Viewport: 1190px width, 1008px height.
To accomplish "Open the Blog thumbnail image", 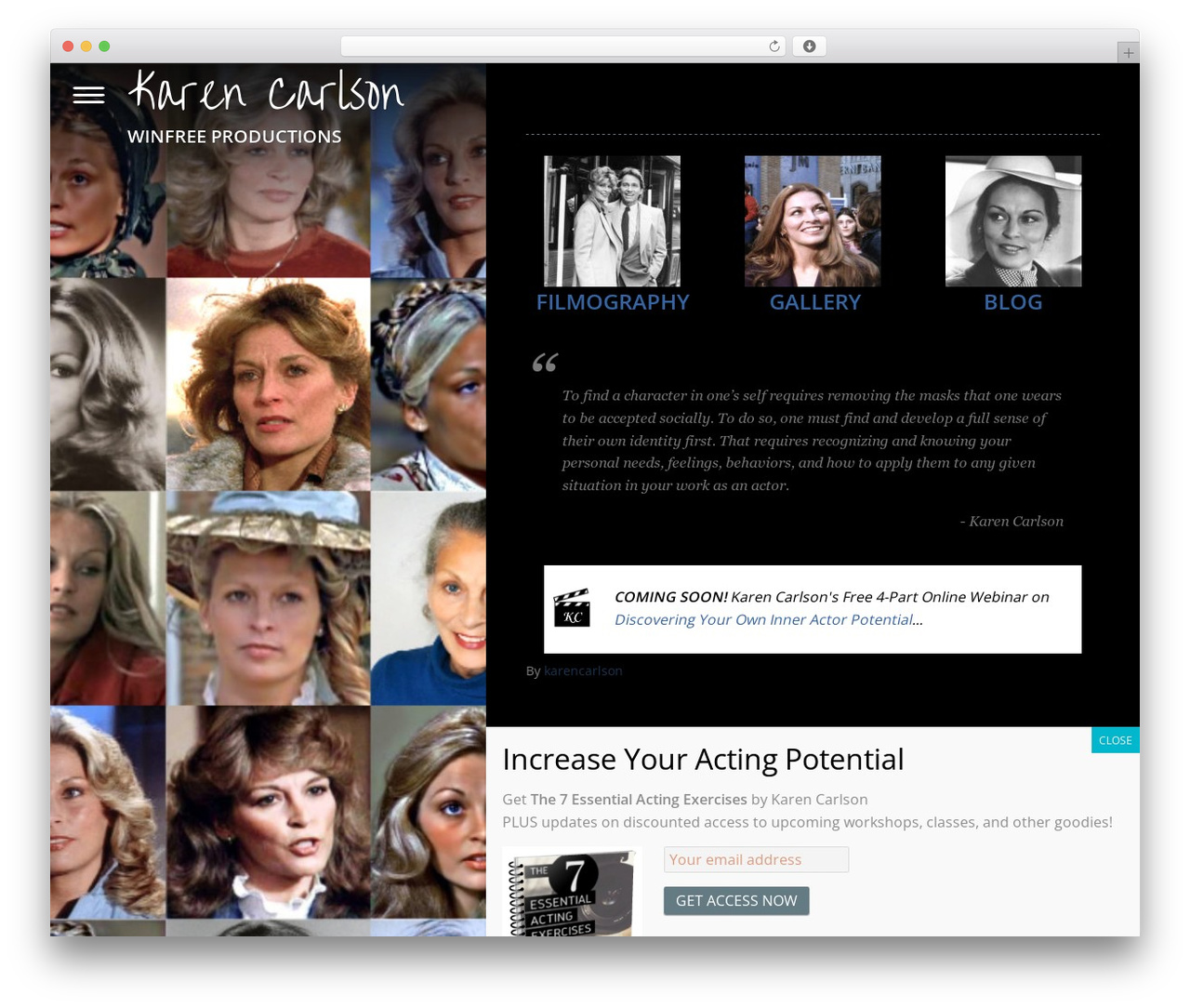I will coord(1013,221).
